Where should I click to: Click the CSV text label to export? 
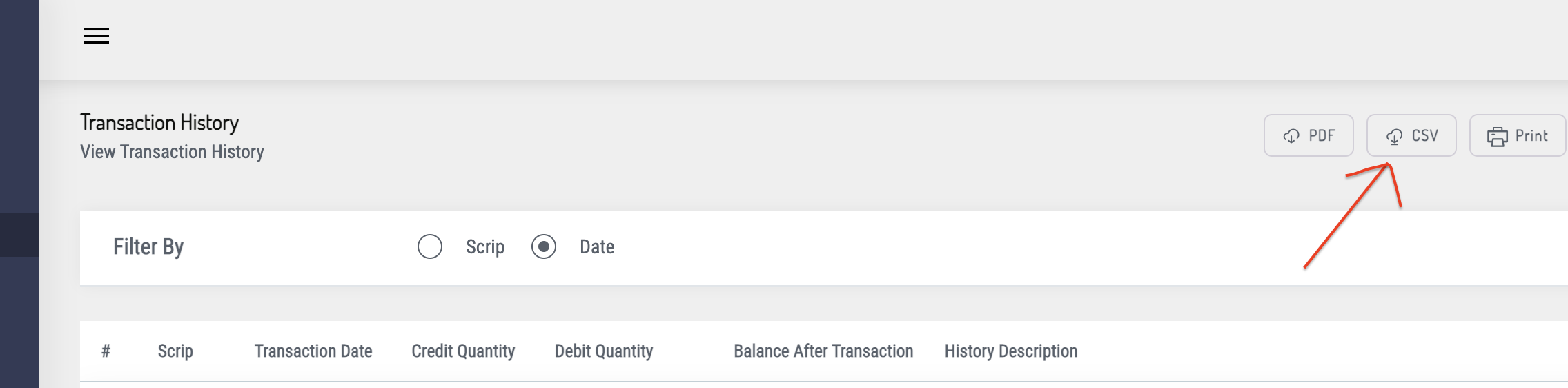pos(1424,136)
